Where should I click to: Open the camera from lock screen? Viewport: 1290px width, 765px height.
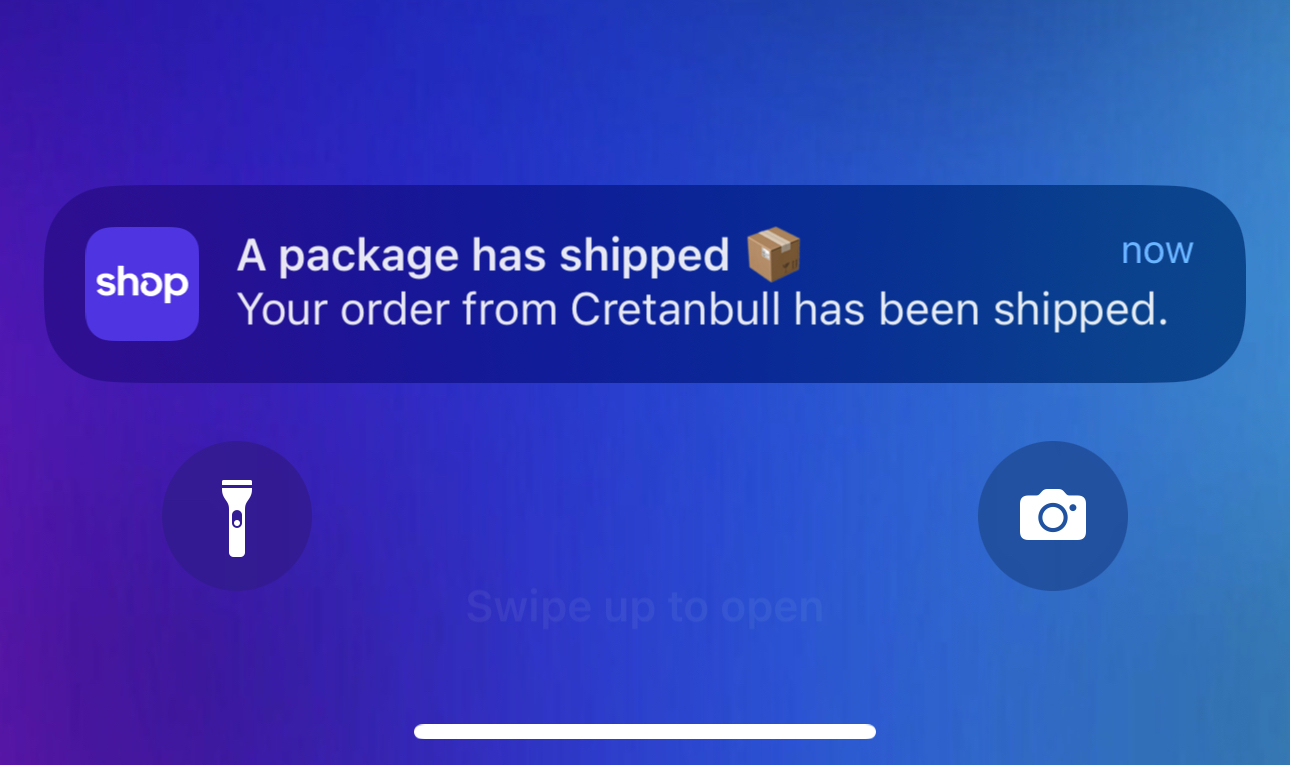(1053, 516)
